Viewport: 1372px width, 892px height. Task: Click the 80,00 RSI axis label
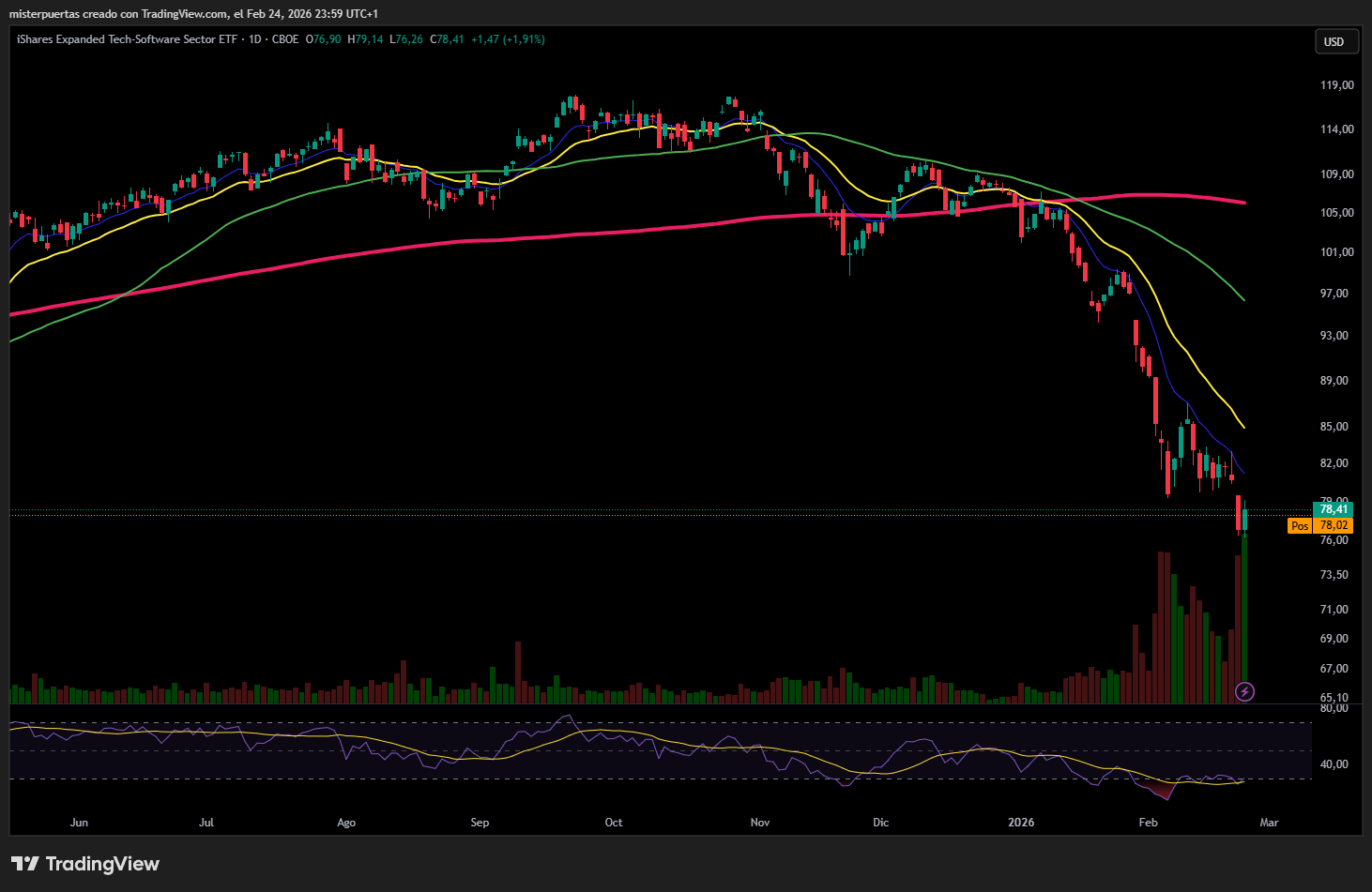click(1334, 708)
